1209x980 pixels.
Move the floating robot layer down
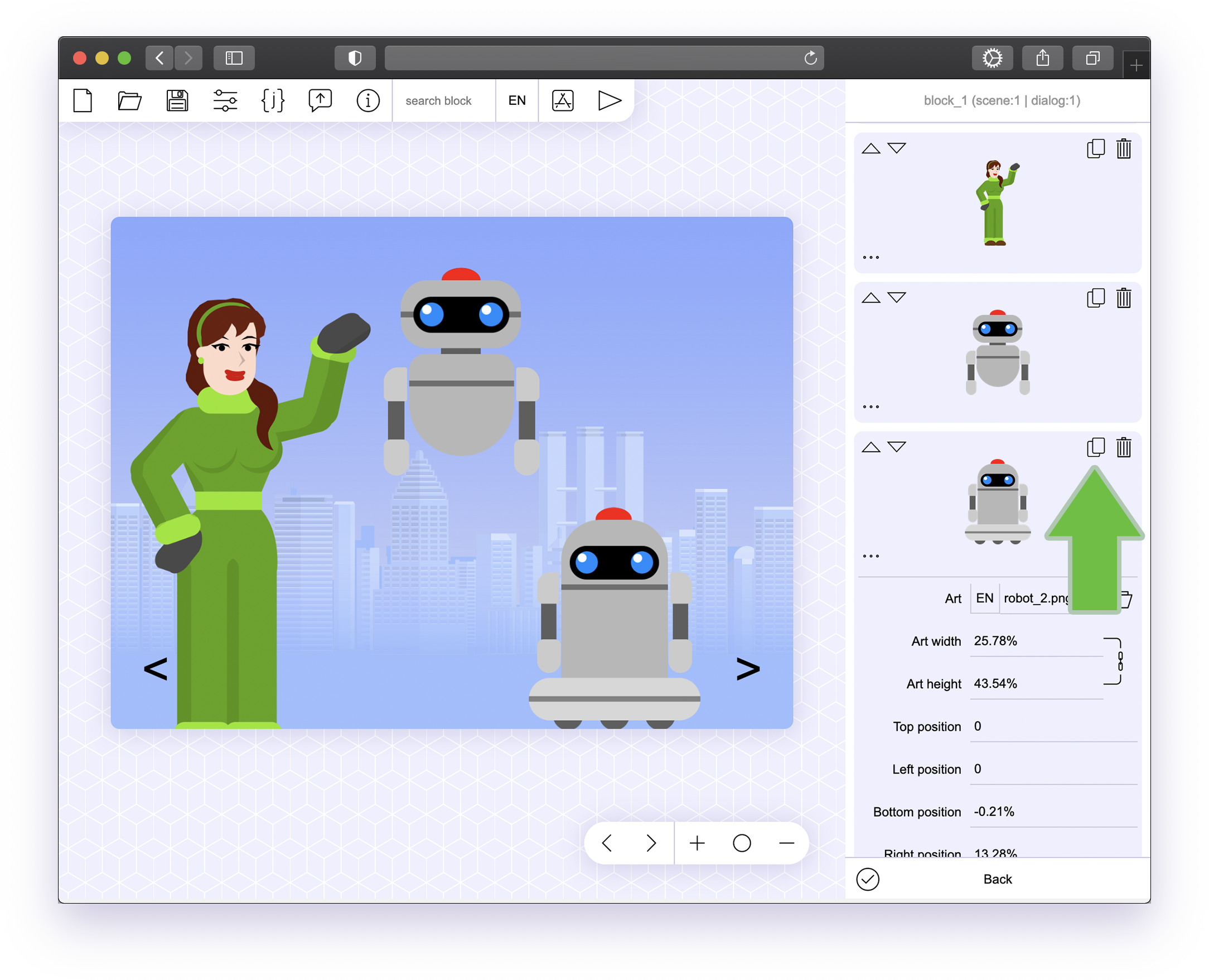pos(897,298)
